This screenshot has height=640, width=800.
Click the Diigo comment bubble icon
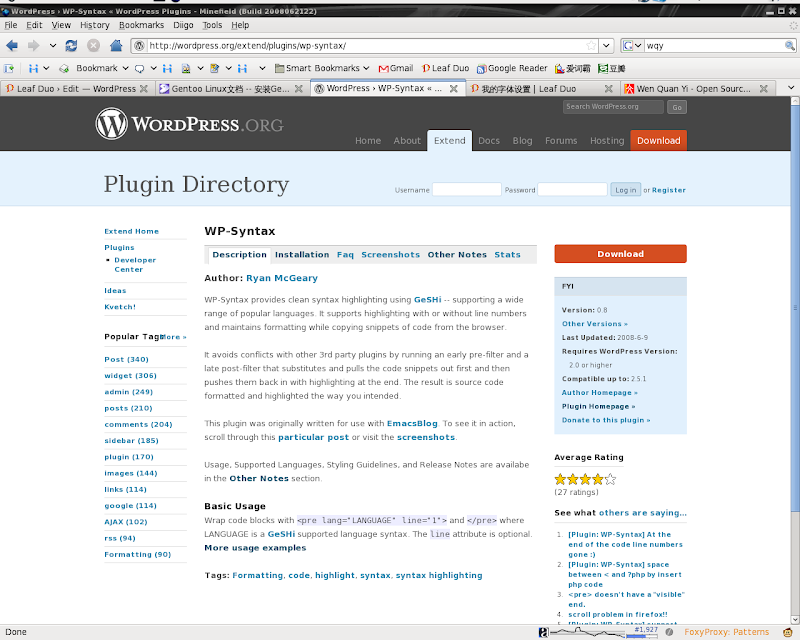coord(139,68)
